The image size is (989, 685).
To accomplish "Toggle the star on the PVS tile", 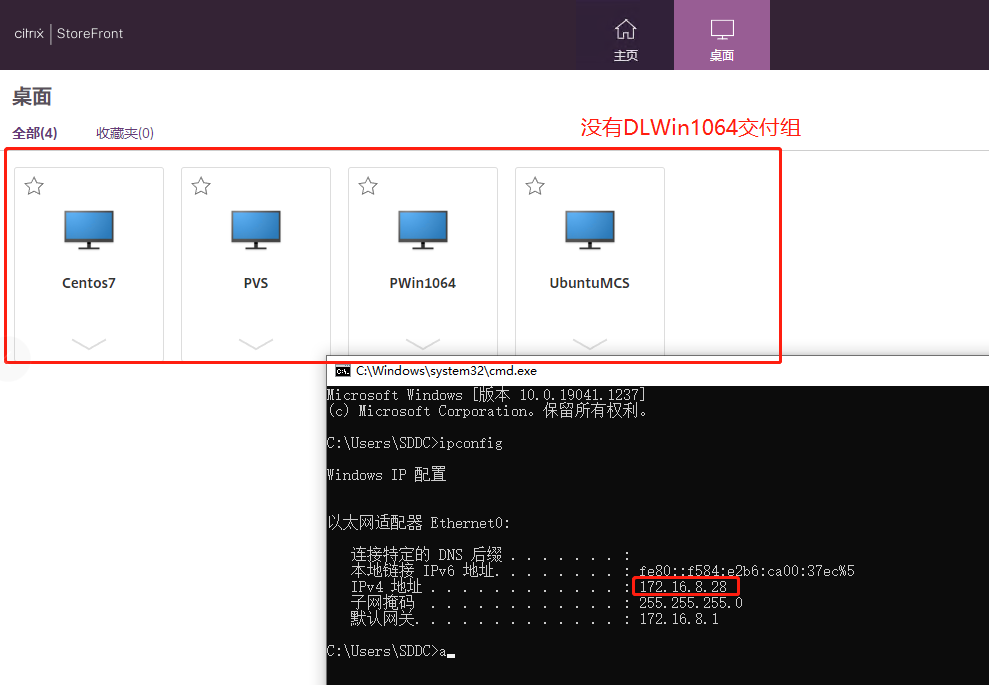I will (x=200, y=186).
